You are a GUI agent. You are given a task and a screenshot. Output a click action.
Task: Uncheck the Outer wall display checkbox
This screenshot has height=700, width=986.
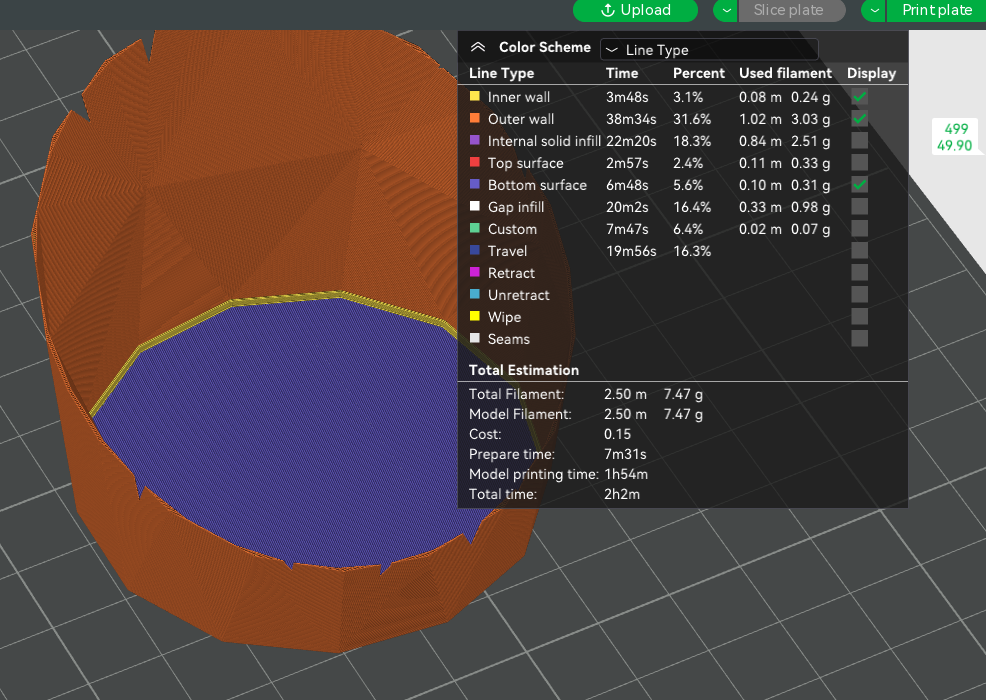tap(859, 119)
